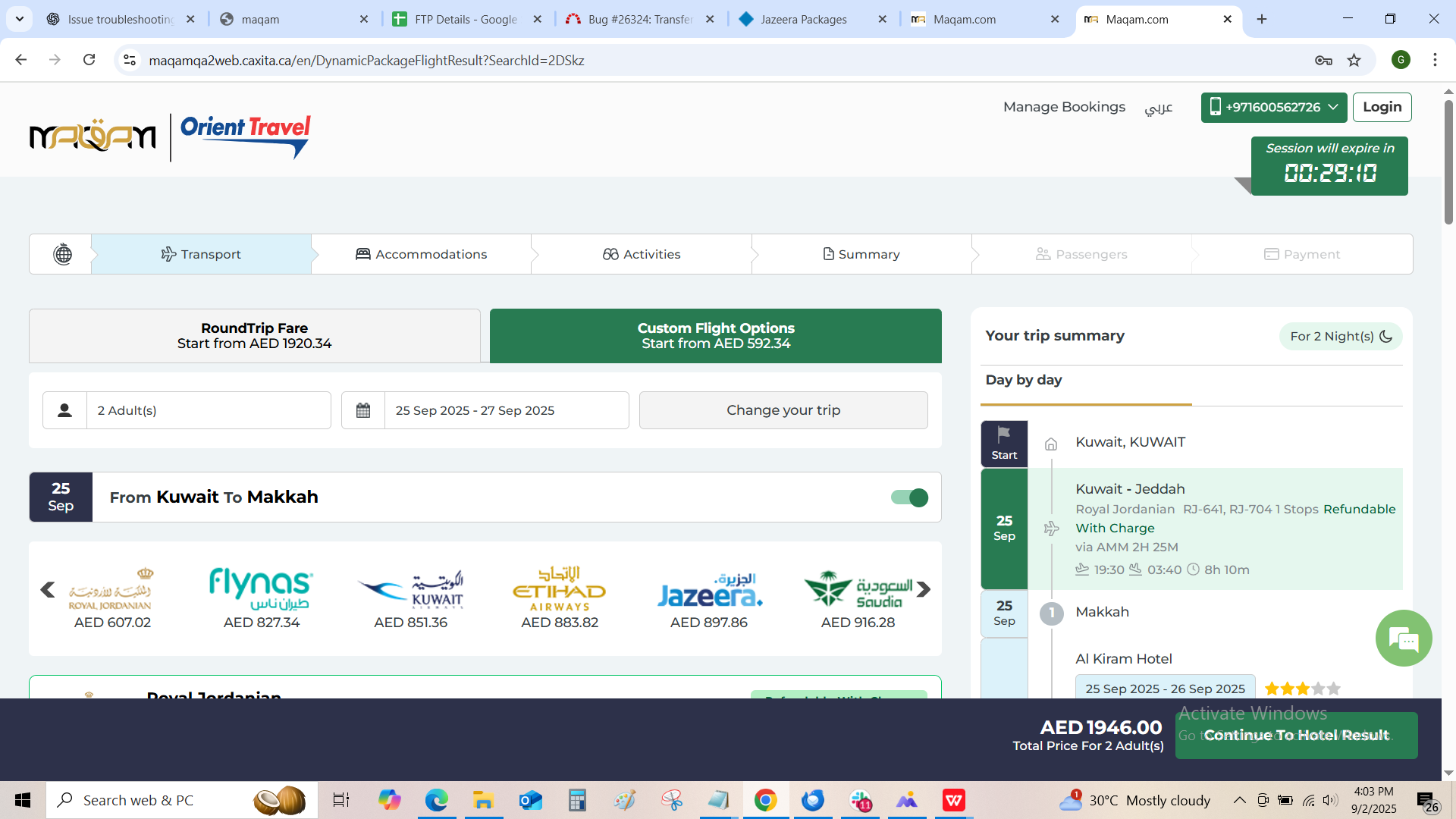Image resolution: width=1456 pixels, height=819 pixels.
Task: Open the Chrome icon in the taskbar
Action: [x=765, y=800]
